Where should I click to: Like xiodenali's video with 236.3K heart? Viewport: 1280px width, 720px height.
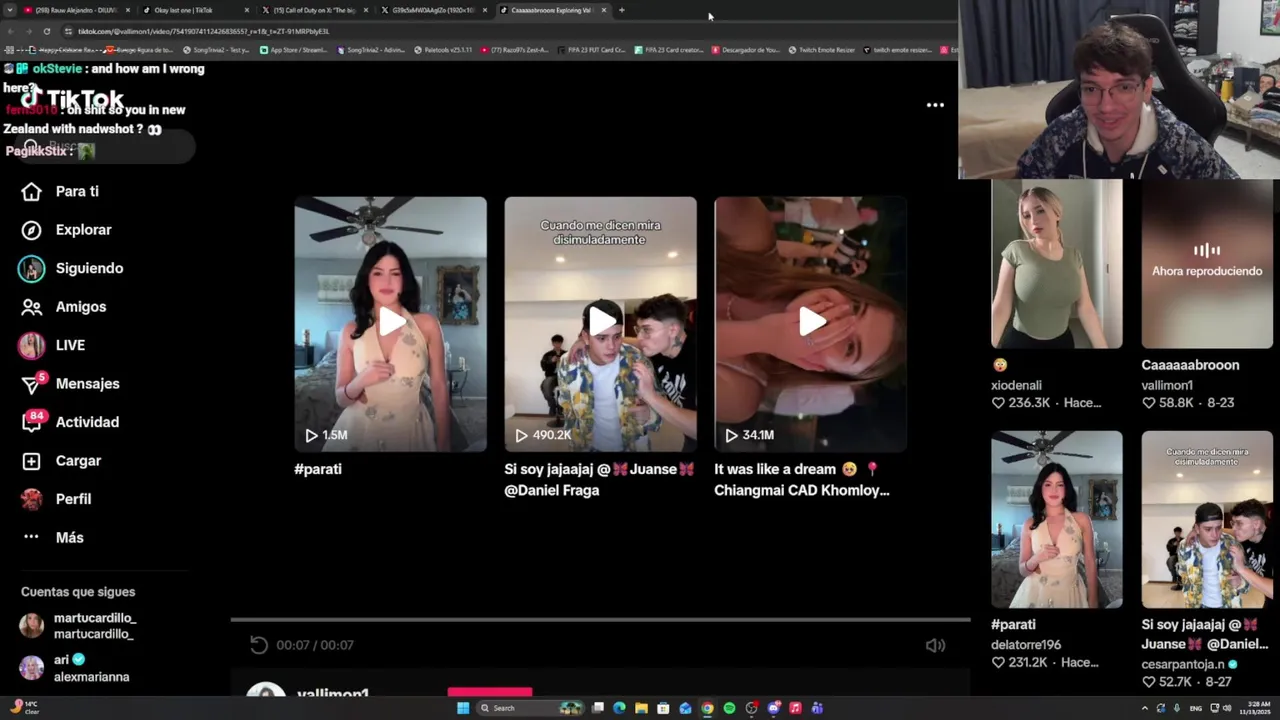[998, 403]
